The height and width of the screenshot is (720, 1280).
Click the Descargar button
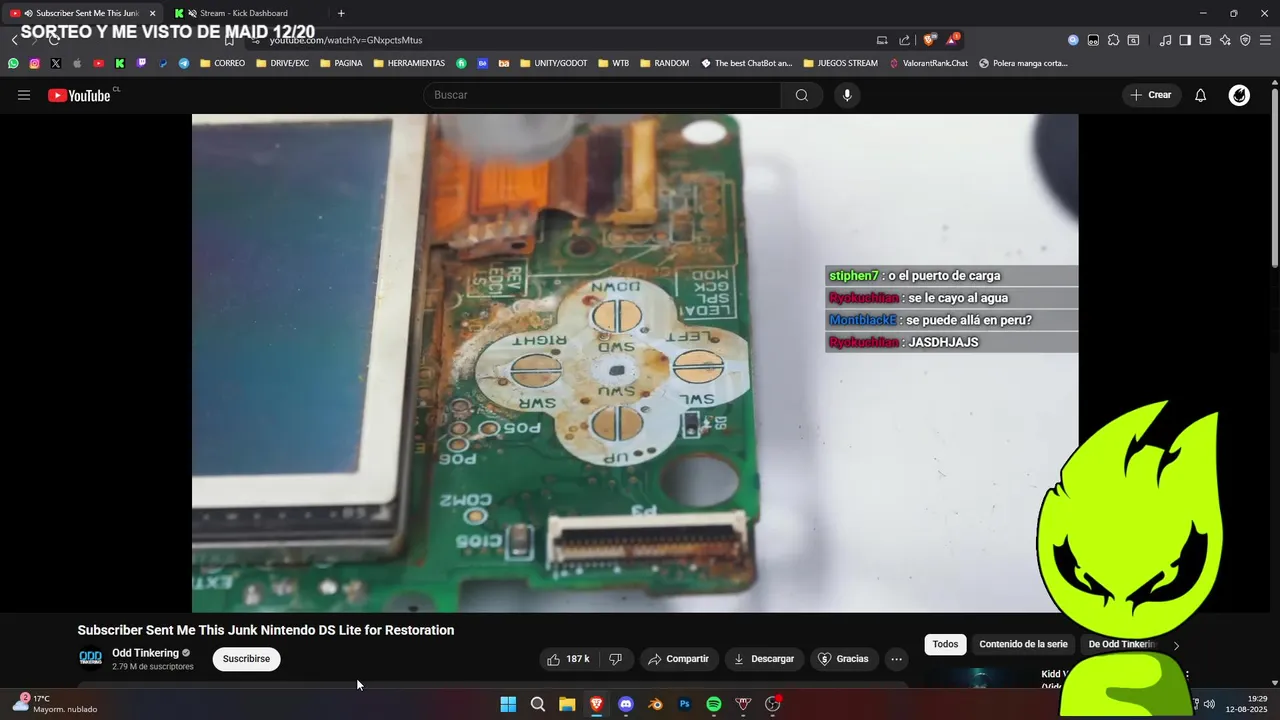tap(764, 659)
